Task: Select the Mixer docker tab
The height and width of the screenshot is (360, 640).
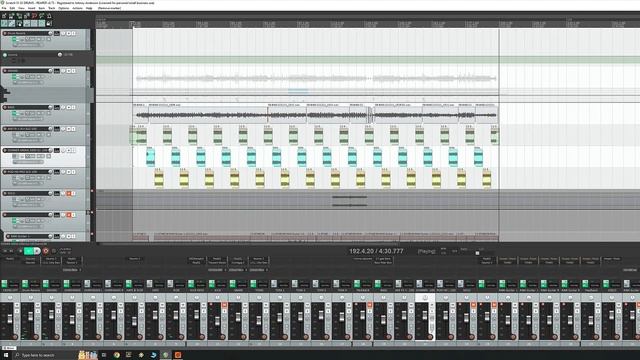Action: (x=9, y=348)
